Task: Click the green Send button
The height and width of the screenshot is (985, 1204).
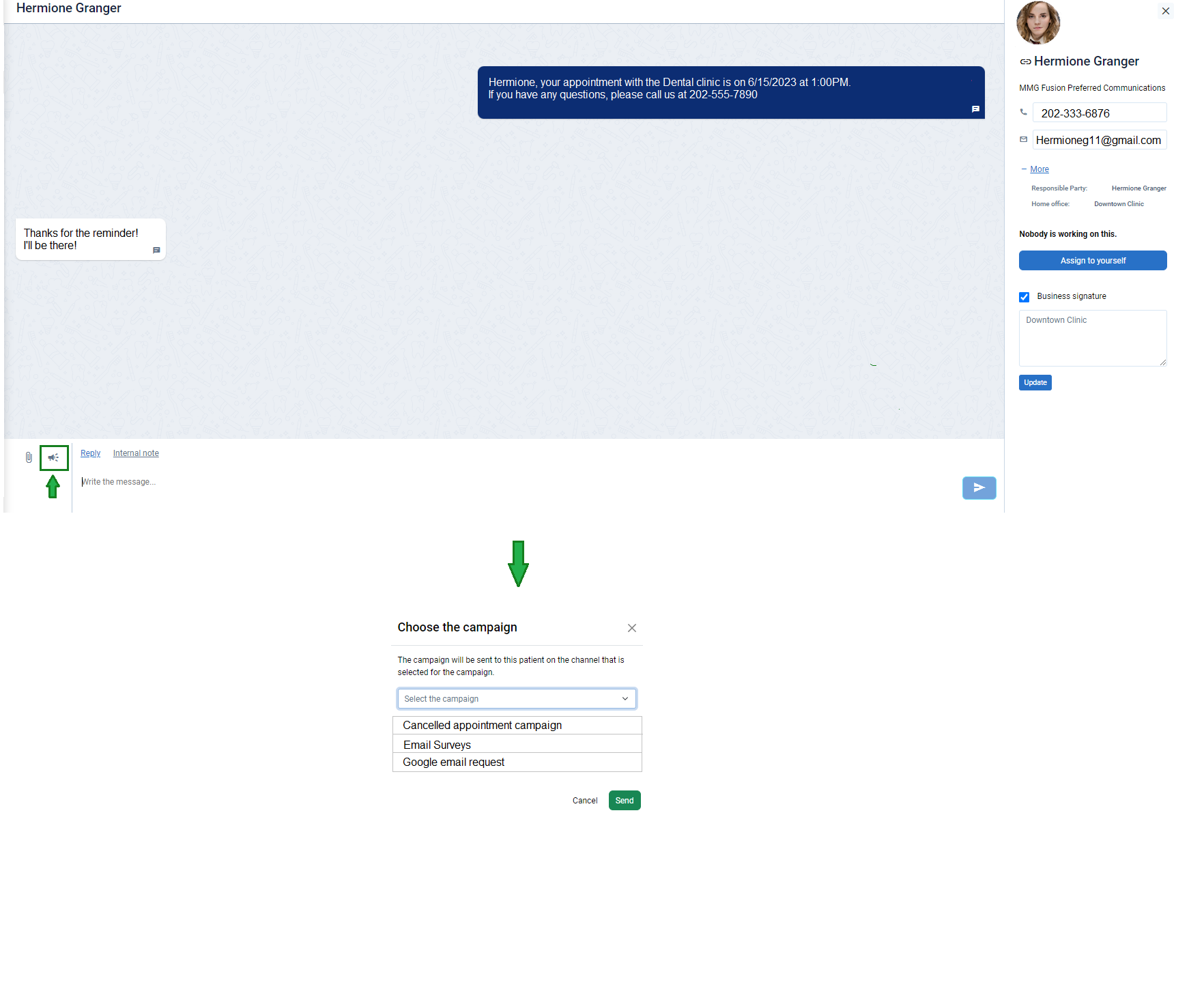Action: coord(624,800)
